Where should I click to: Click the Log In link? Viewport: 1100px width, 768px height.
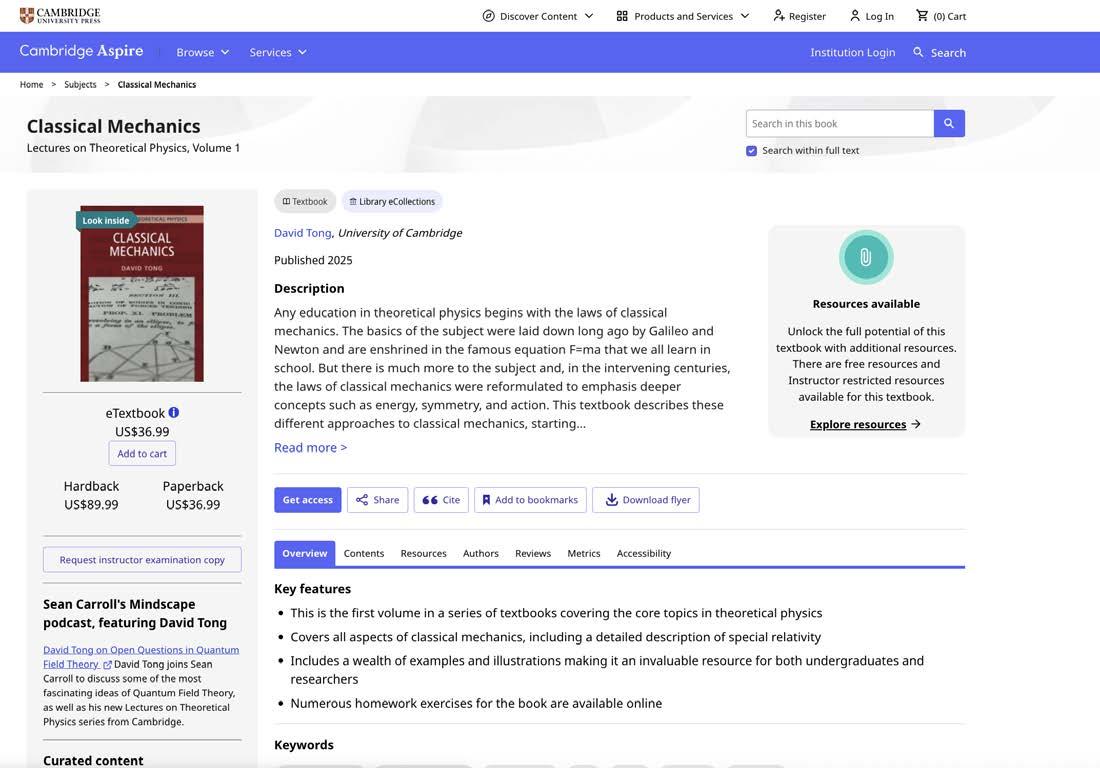coord(871,16)
